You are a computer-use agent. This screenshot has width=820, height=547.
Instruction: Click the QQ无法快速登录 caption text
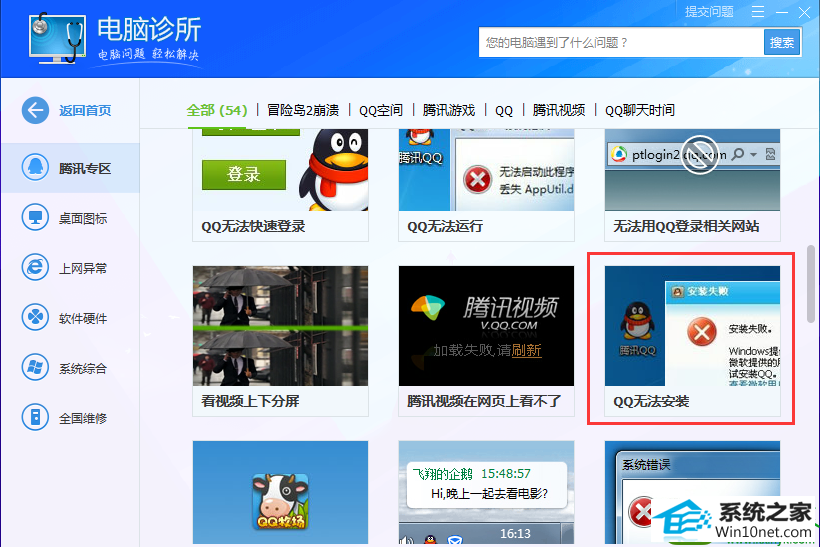[x=254, y=226]
